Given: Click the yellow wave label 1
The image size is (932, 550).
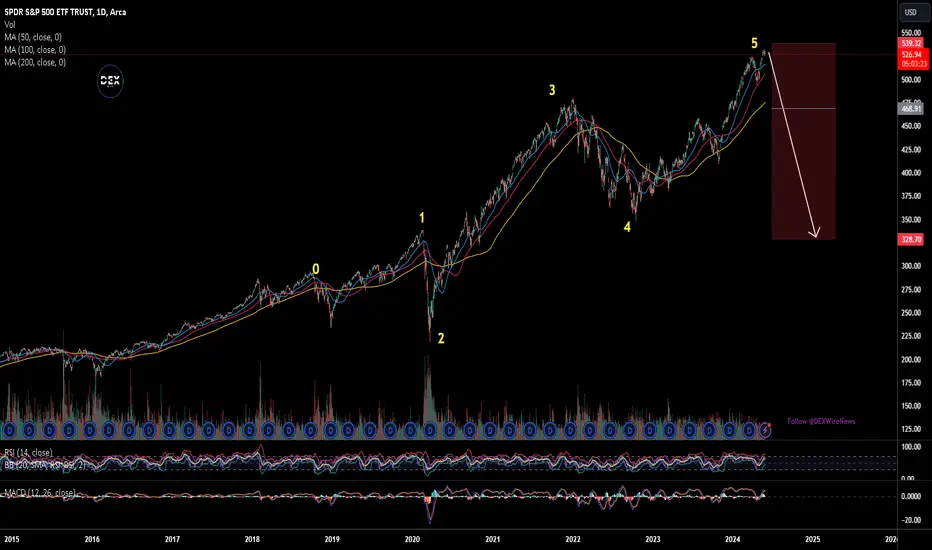Looking at the screenshot, I should pyautogui.click(x=422, y=218).
